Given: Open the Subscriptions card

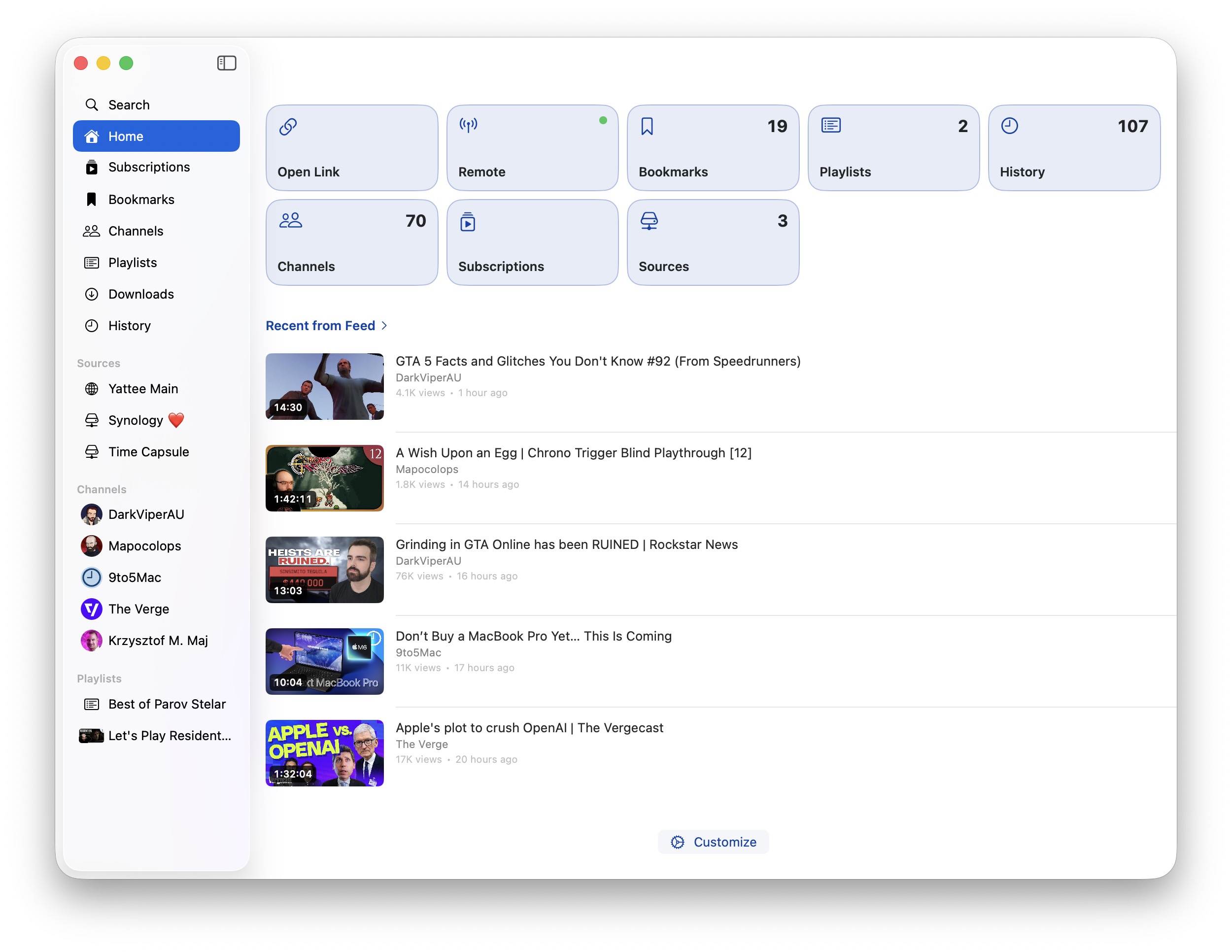Looking at the screenshot, I should click(x=533, y=242).
